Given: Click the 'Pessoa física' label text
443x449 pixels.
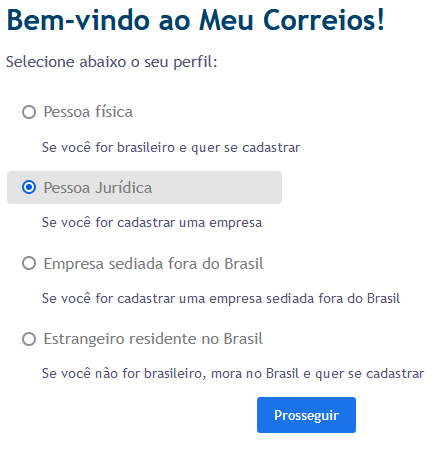Looking at the screenshot, I should 88,112.
